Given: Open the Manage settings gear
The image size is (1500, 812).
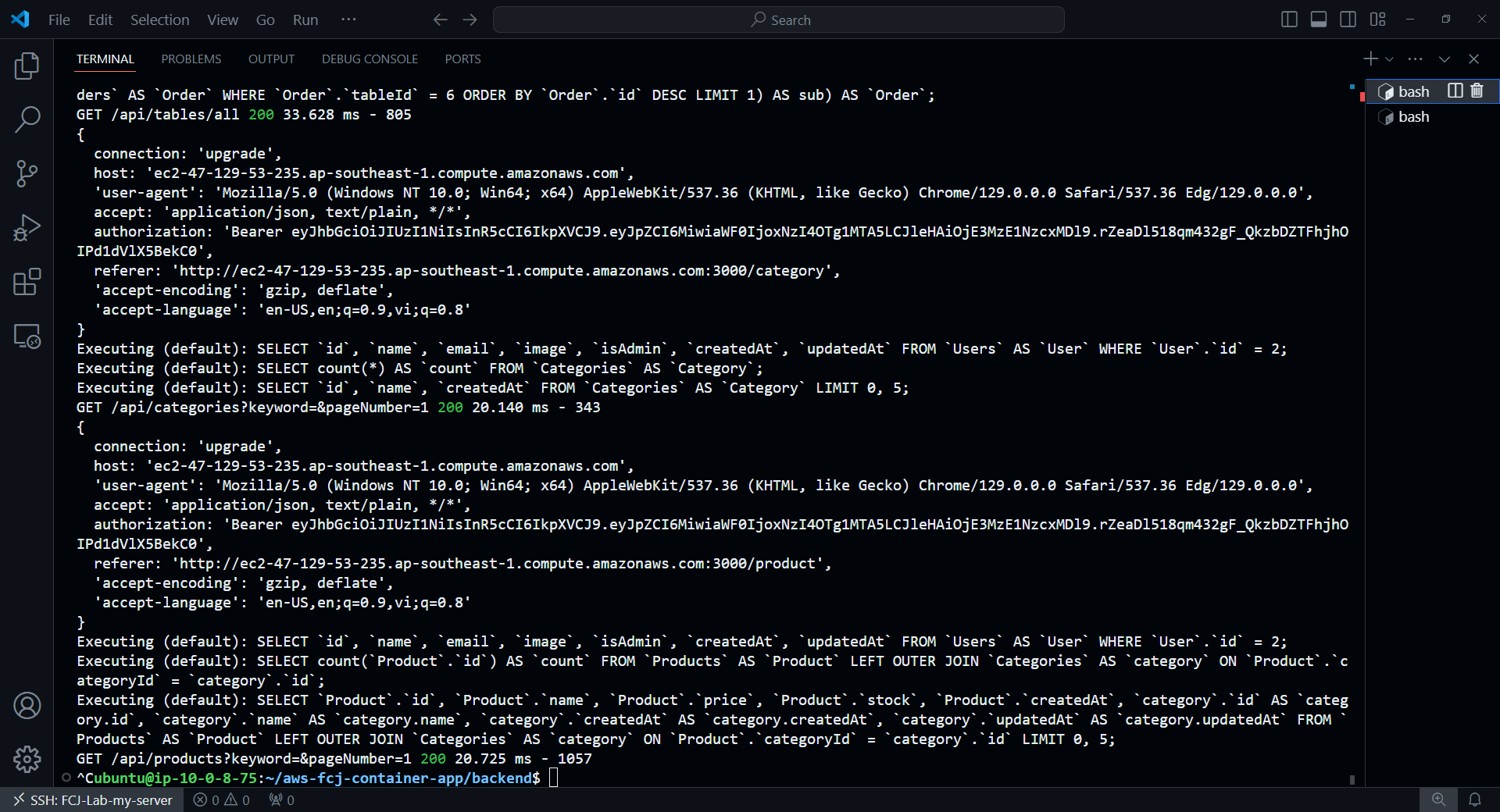Looking at the screenshot, I should [x=27, y=759].
